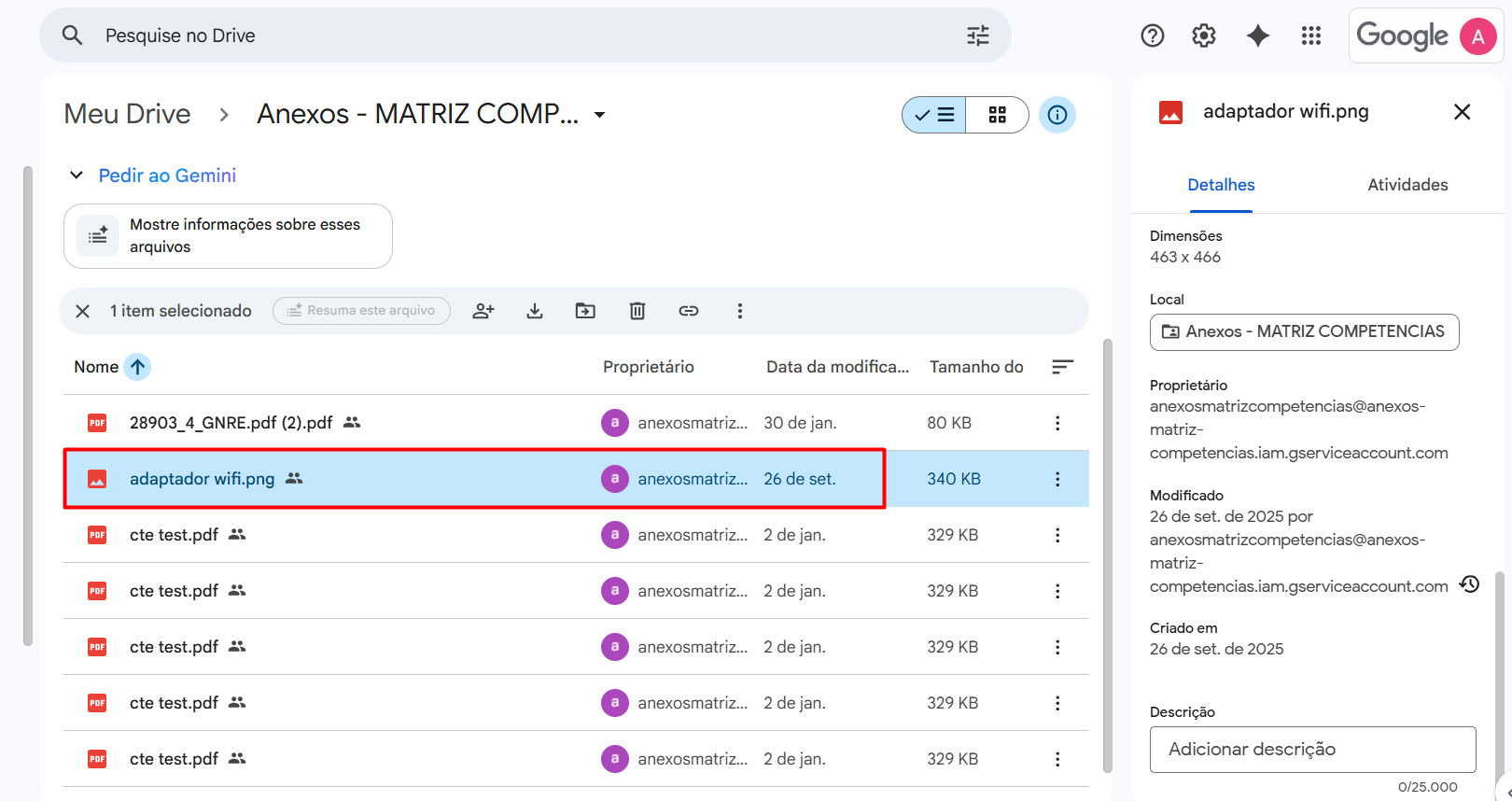Open the settings gear
This screenshot has height=801, width=1512.
tap(1204, 35)
